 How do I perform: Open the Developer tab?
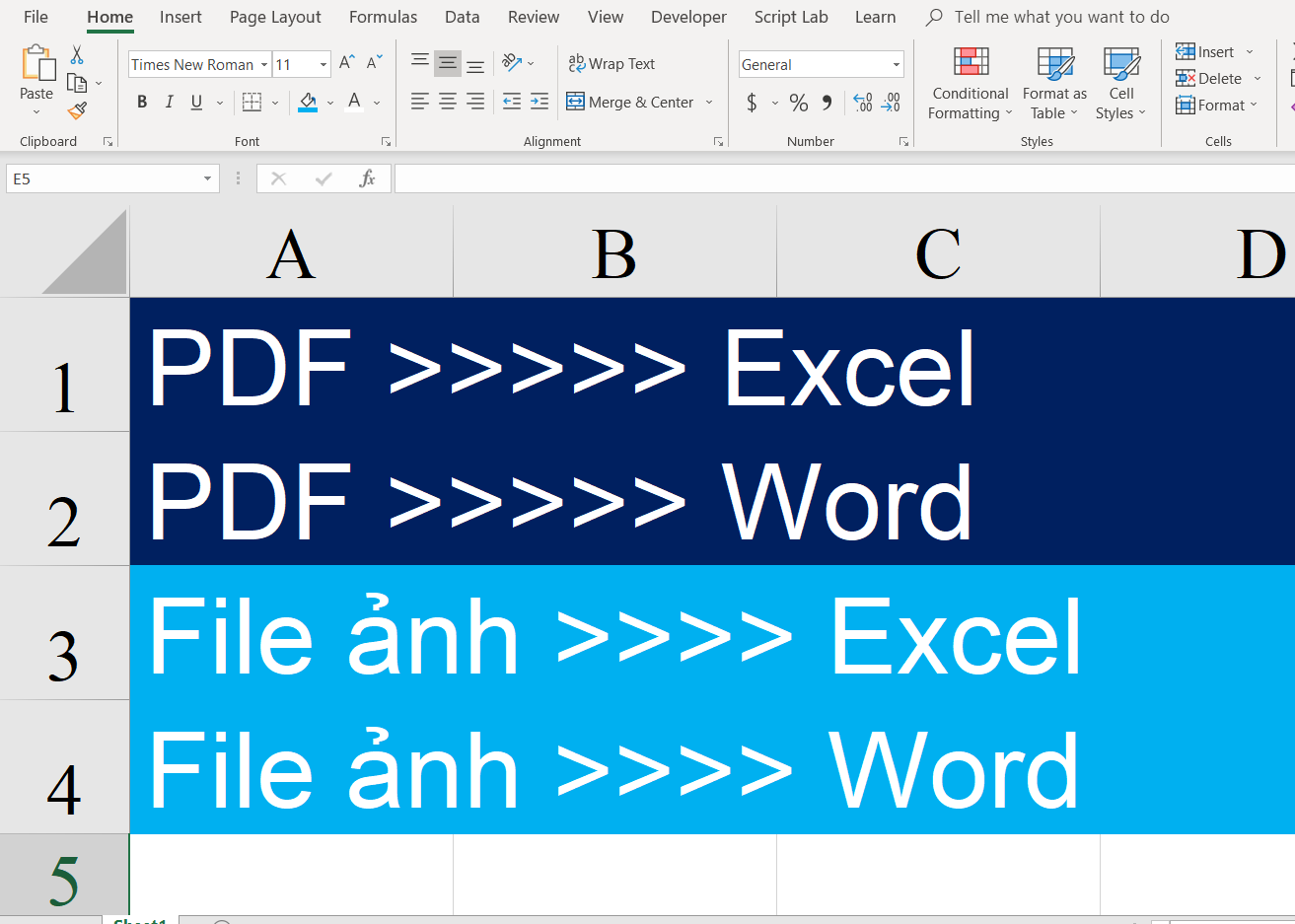[x=687, y=17]
